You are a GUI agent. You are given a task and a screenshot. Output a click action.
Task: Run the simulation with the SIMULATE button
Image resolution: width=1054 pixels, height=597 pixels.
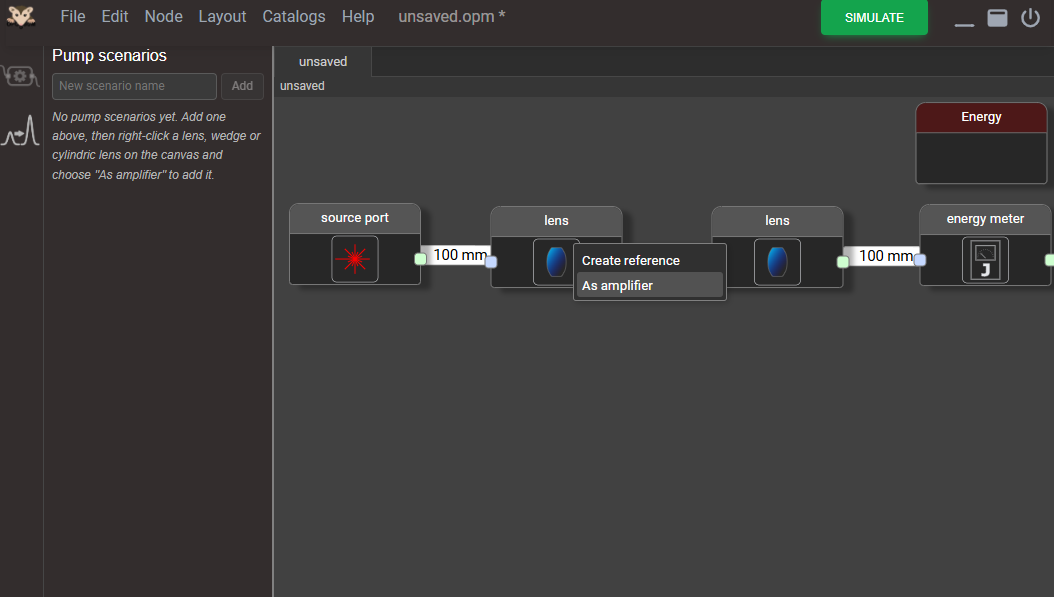pyautogui.click(x=874, y=17)
